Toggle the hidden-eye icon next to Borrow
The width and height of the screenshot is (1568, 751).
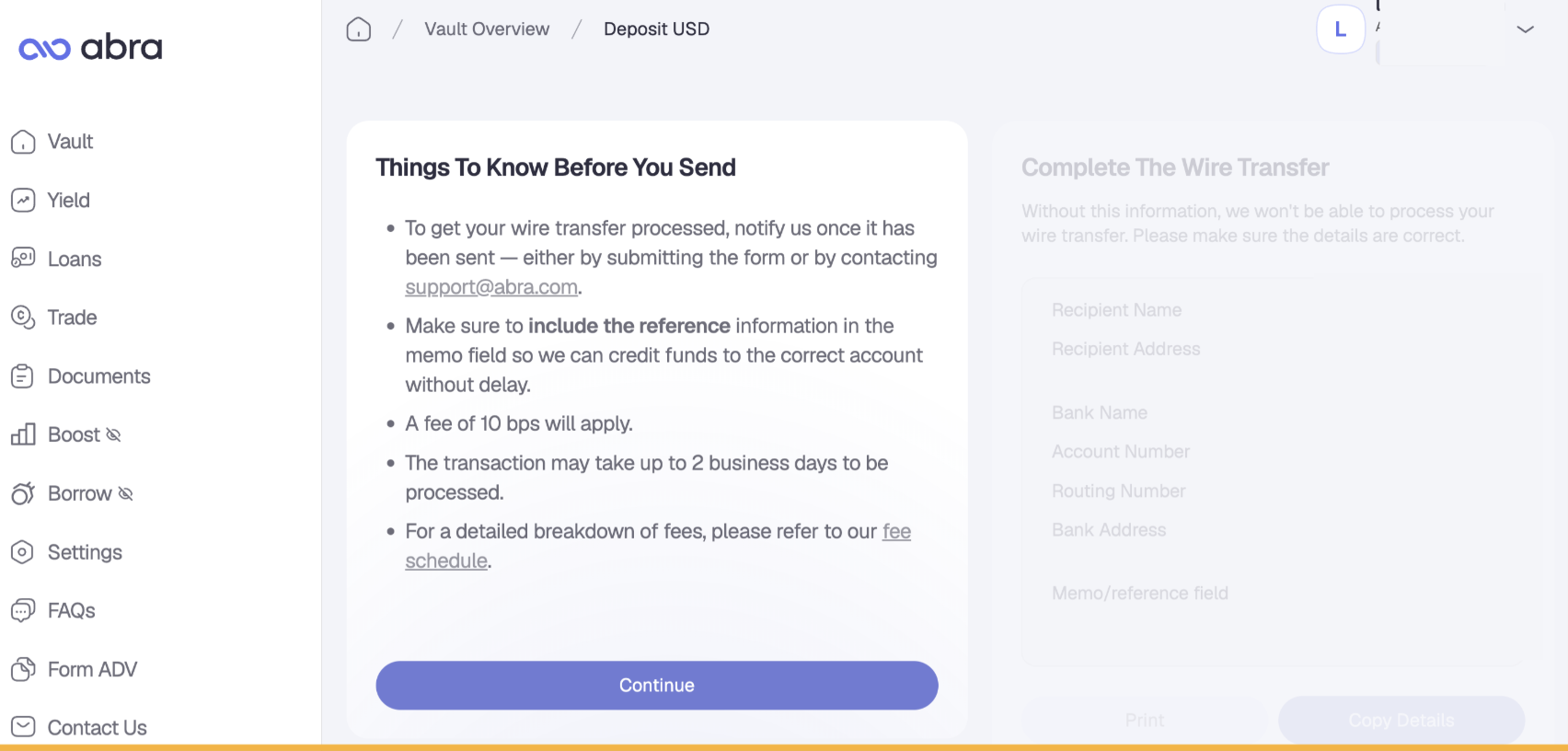pos(126,493)
